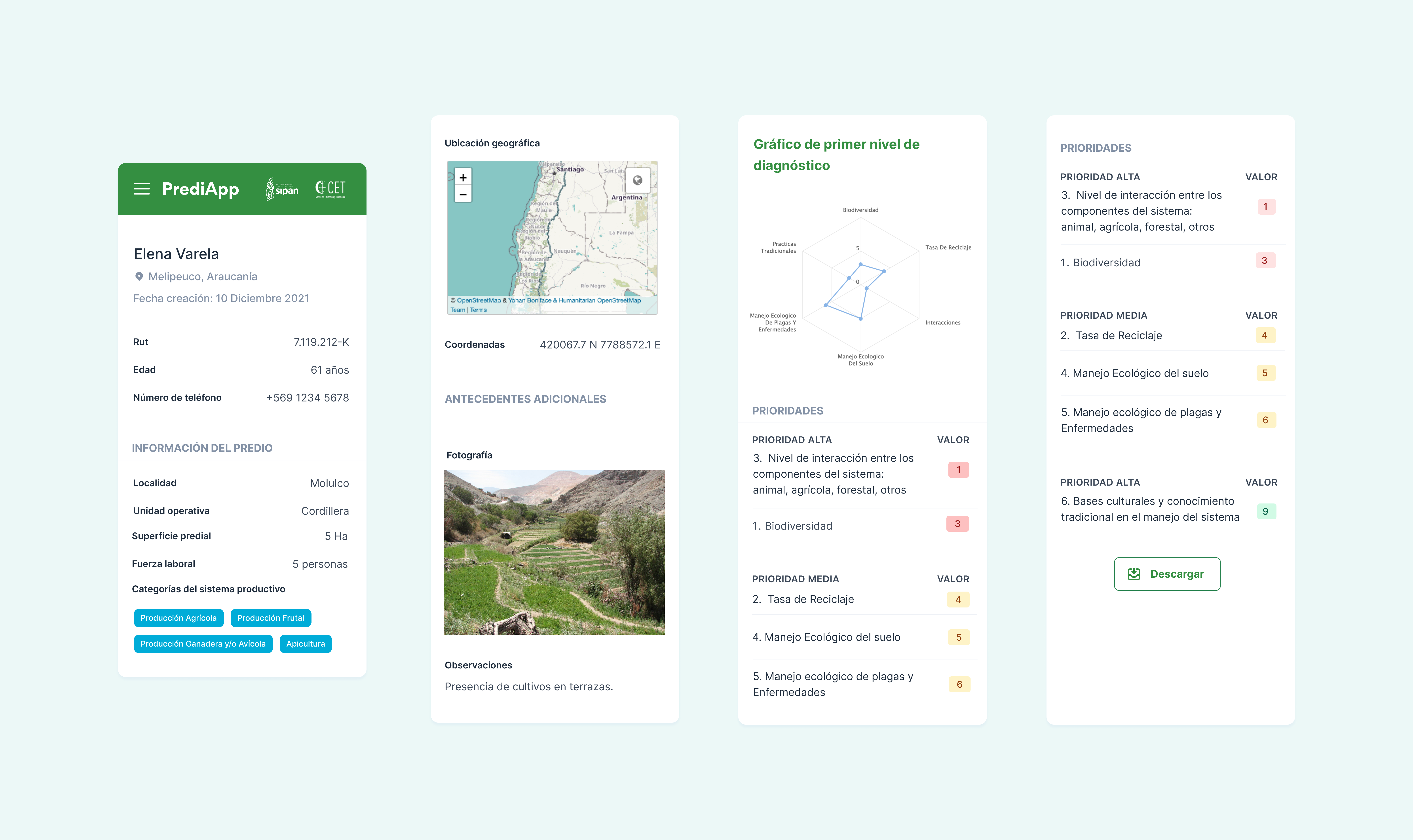The width and height of the screenshot is (1413, 840).
Task: Zoom out on the map with the minus control
Action: click(x=463, y=194)
